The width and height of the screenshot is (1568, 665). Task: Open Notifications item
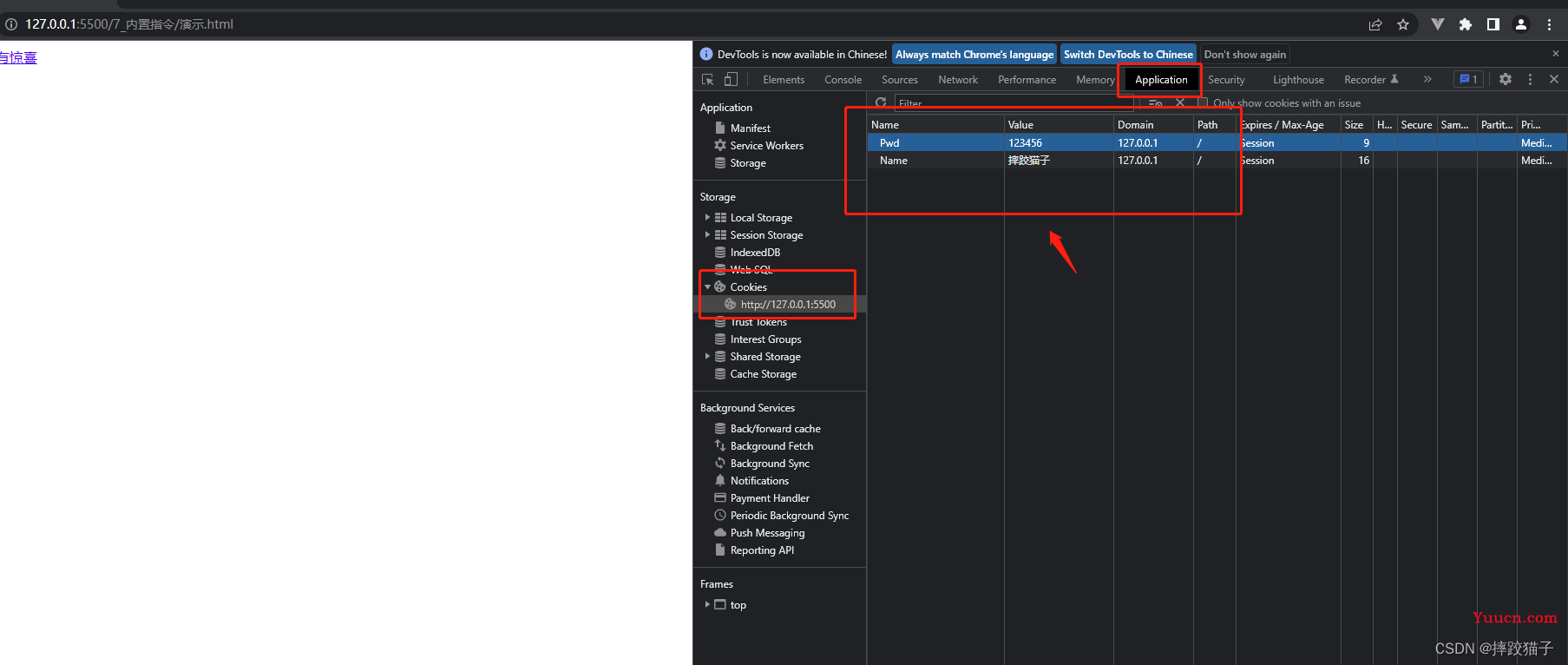(x=759, y=480)
